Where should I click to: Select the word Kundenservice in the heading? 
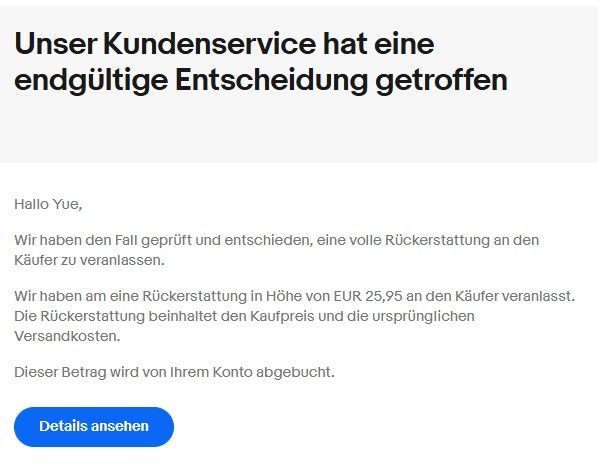click(x=201, y=44)
